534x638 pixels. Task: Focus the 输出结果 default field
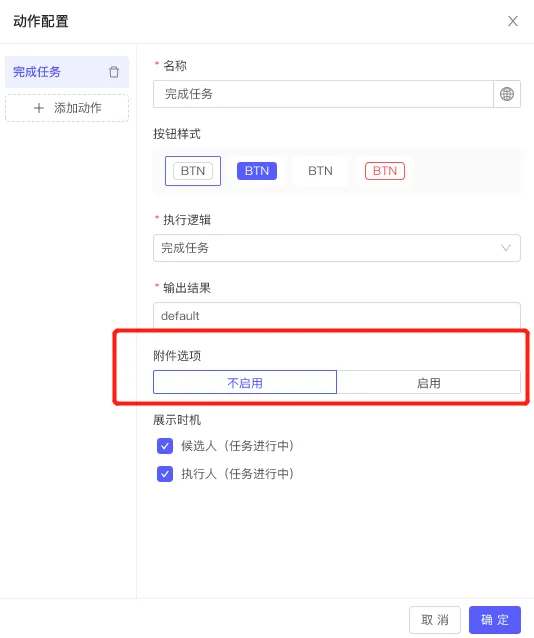(337, 316)
